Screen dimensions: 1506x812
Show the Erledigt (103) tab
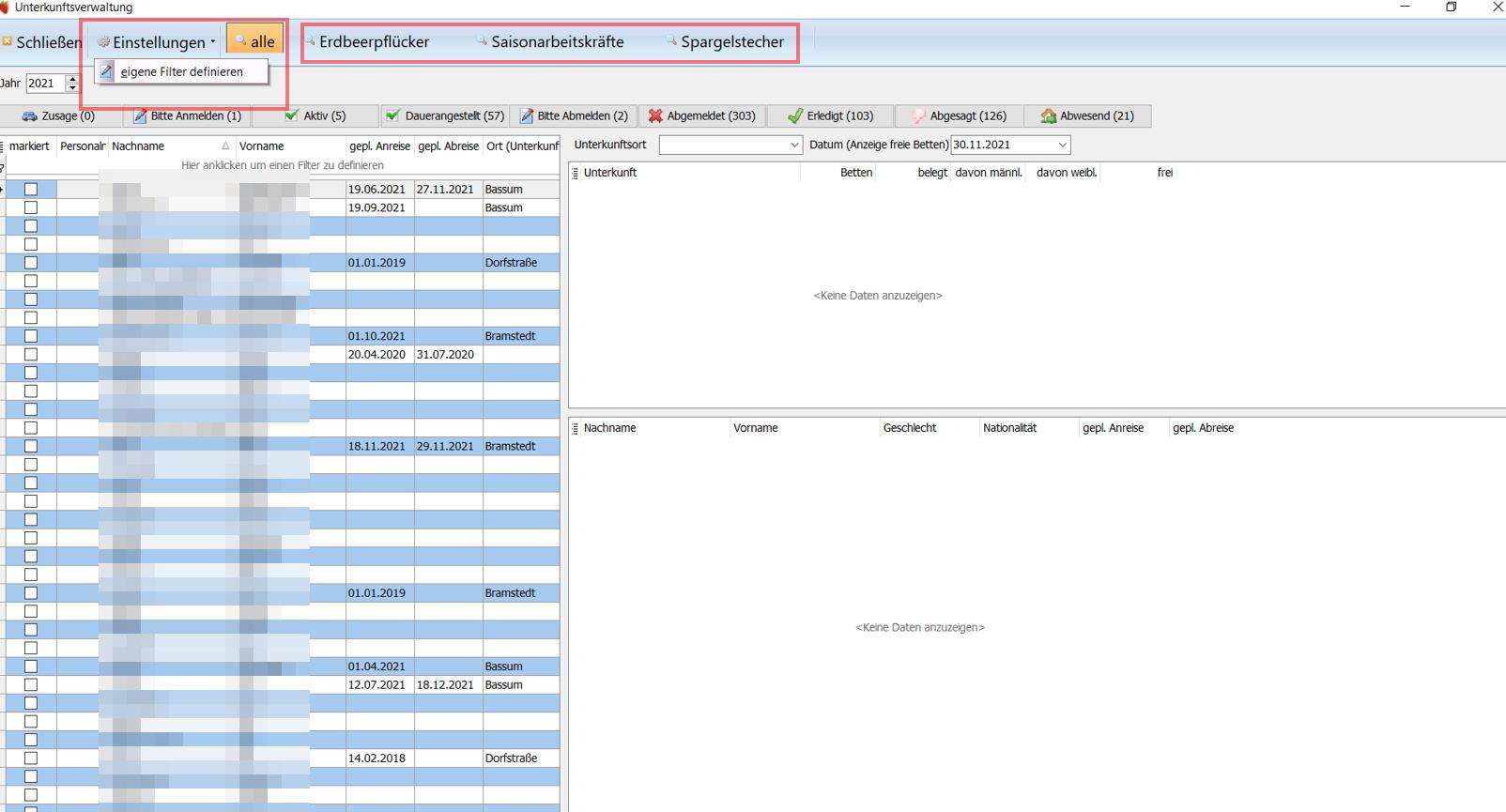(x=830, y=115)
